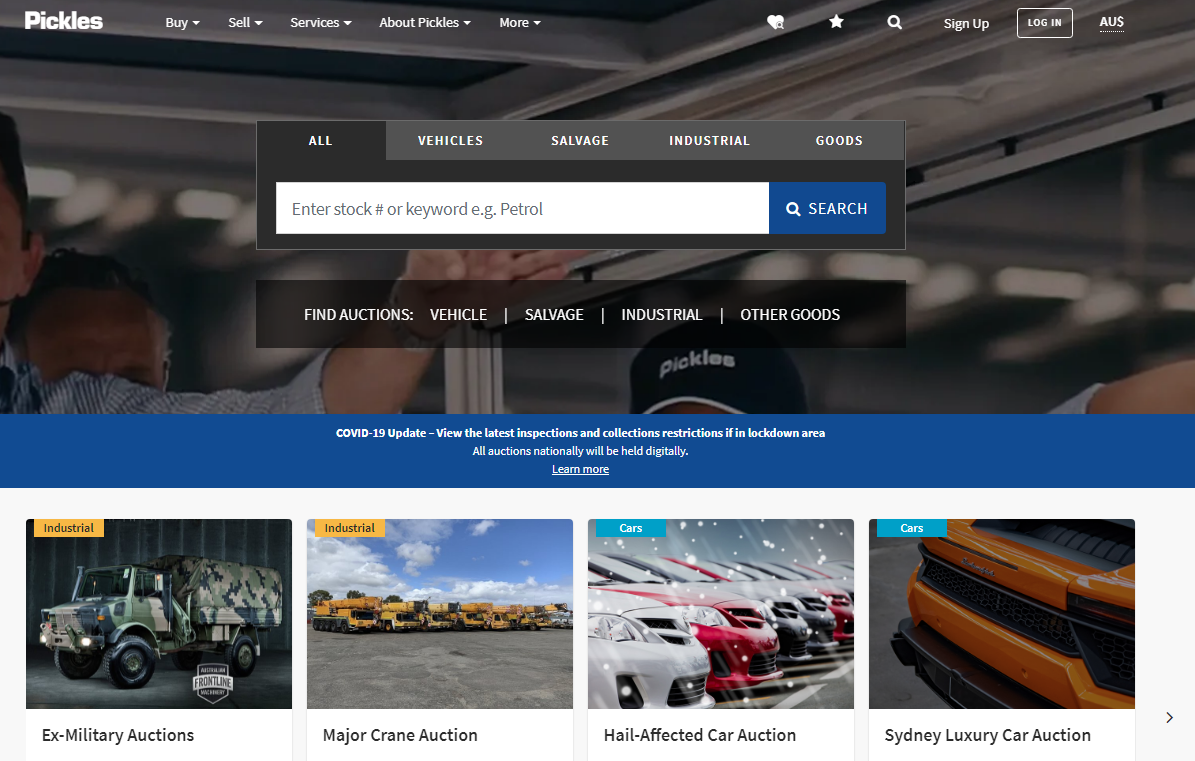The height and width of the screenshot is (761, 1195).
Task: Click the LOG IN button
Action: point(1044,23)
